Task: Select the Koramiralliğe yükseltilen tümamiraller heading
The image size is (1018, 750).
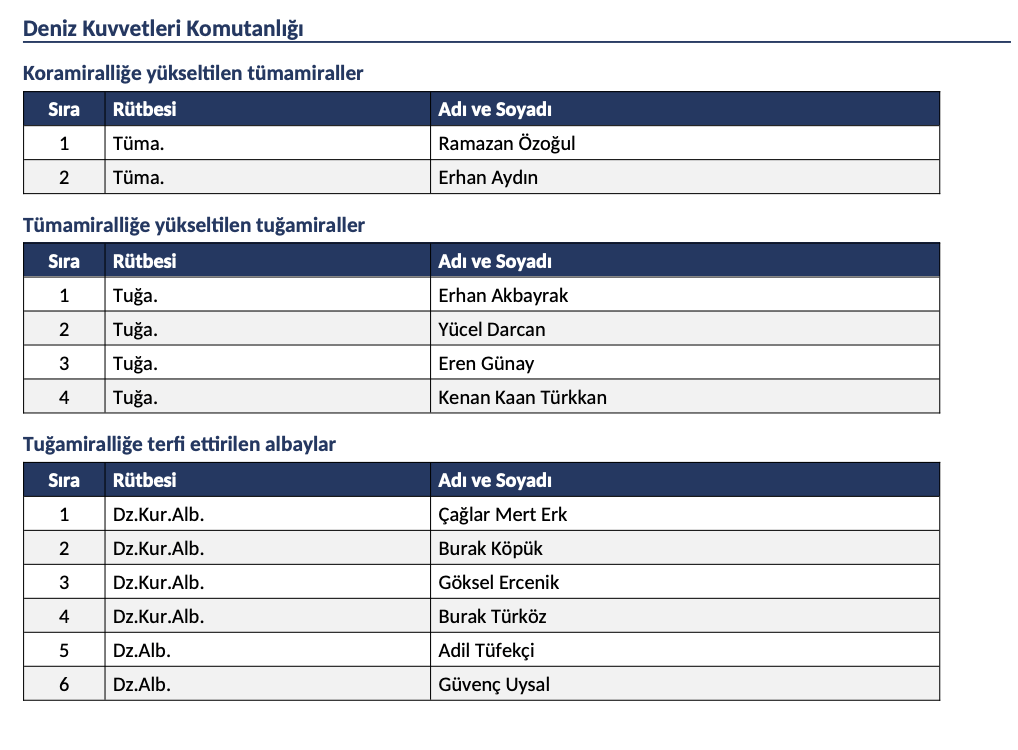Action: [x=193, y=73]
